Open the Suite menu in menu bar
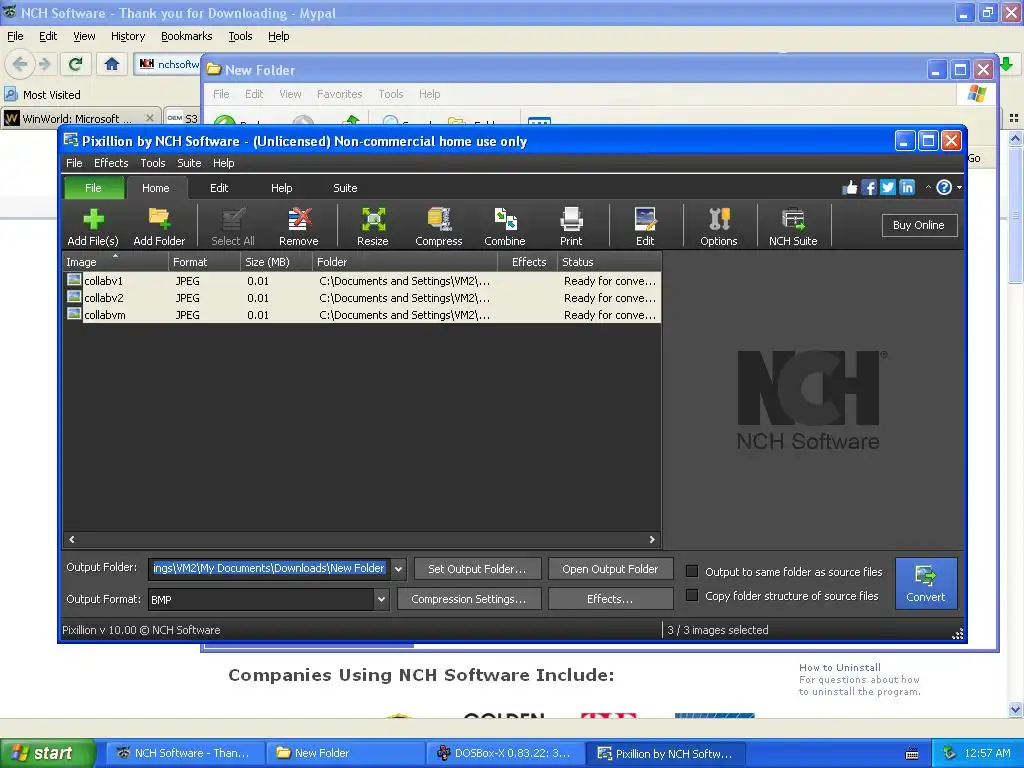Viewport: 1024px width, 768px height. 189,163
